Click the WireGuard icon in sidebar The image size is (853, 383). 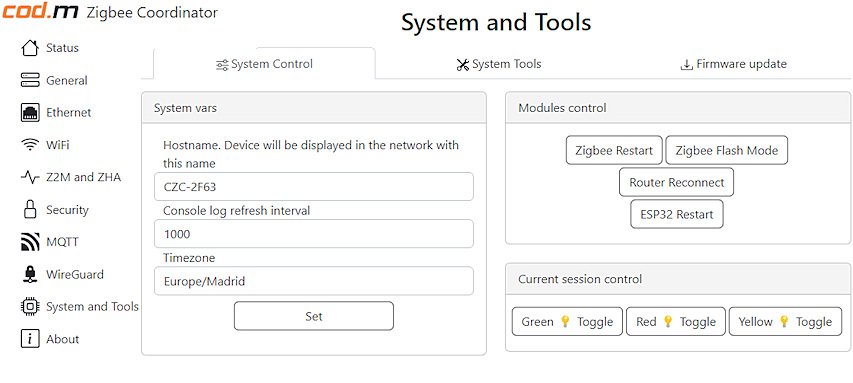(30, 274)
